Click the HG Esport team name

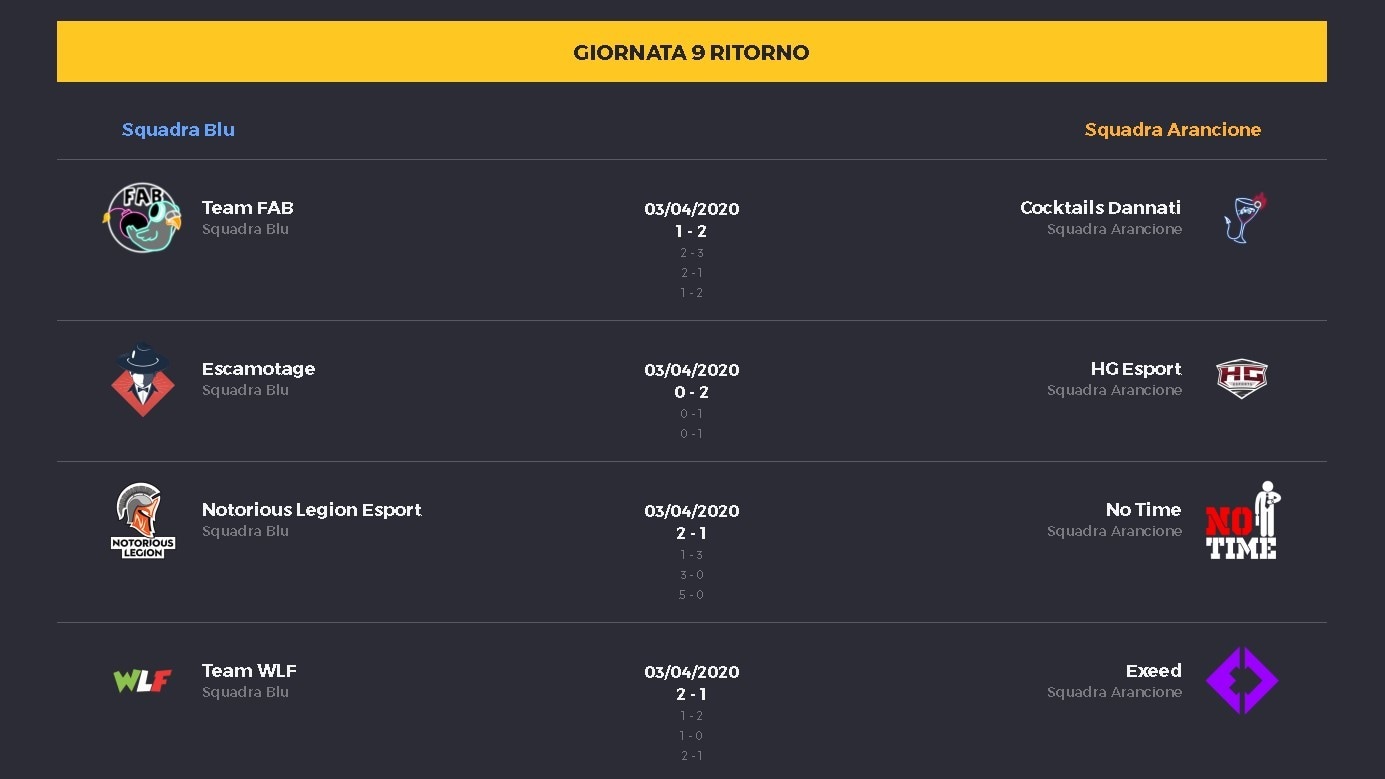point(1136,368)
